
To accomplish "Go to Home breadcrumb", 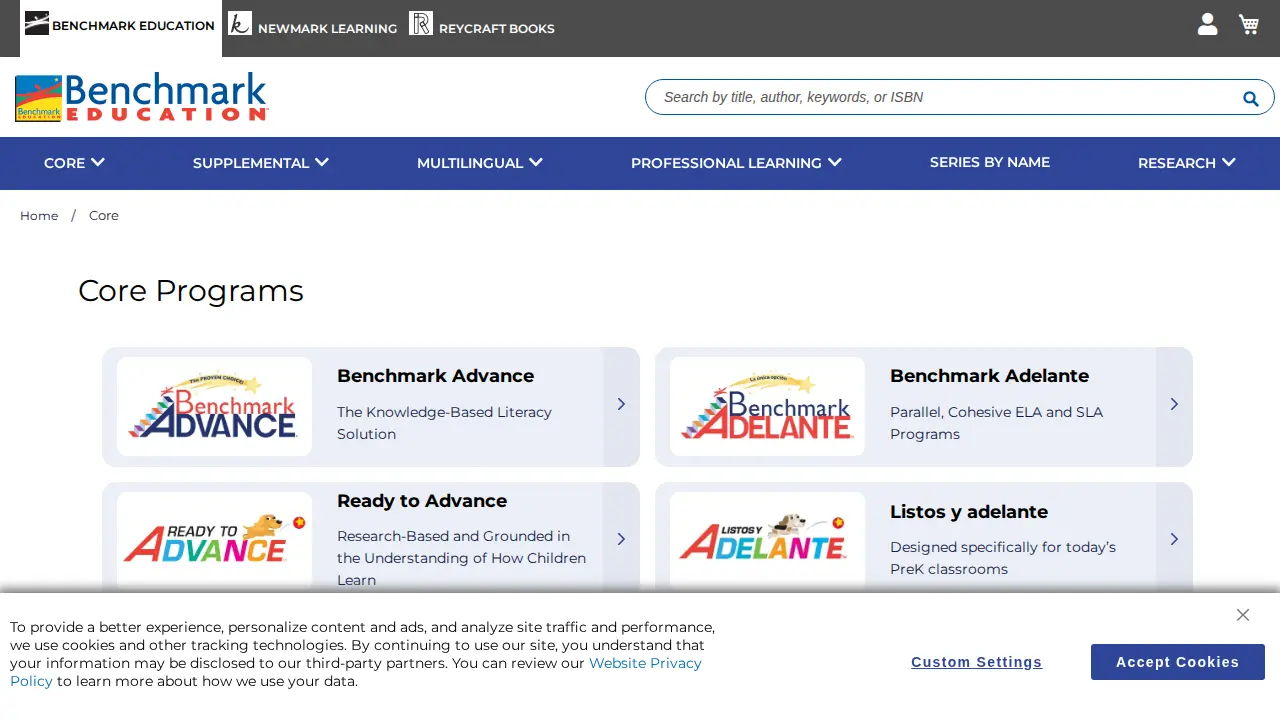I will pos(39,216).
